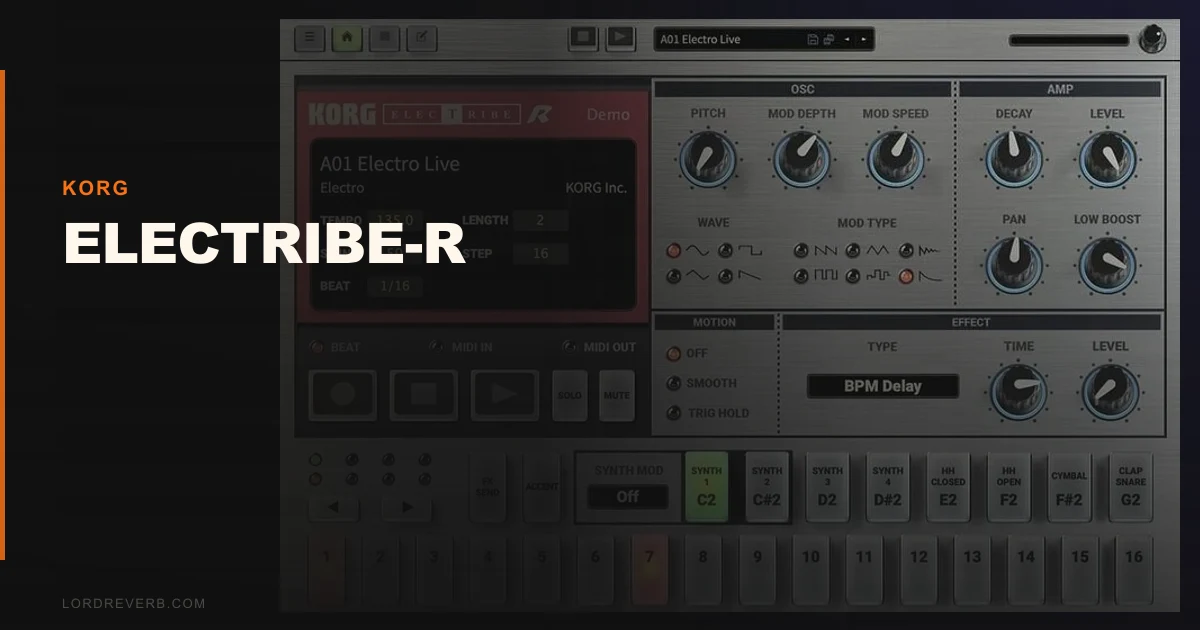Select the SYNTH 4 D#2 part
This screenshot has width=1200, height=630.
887,486
